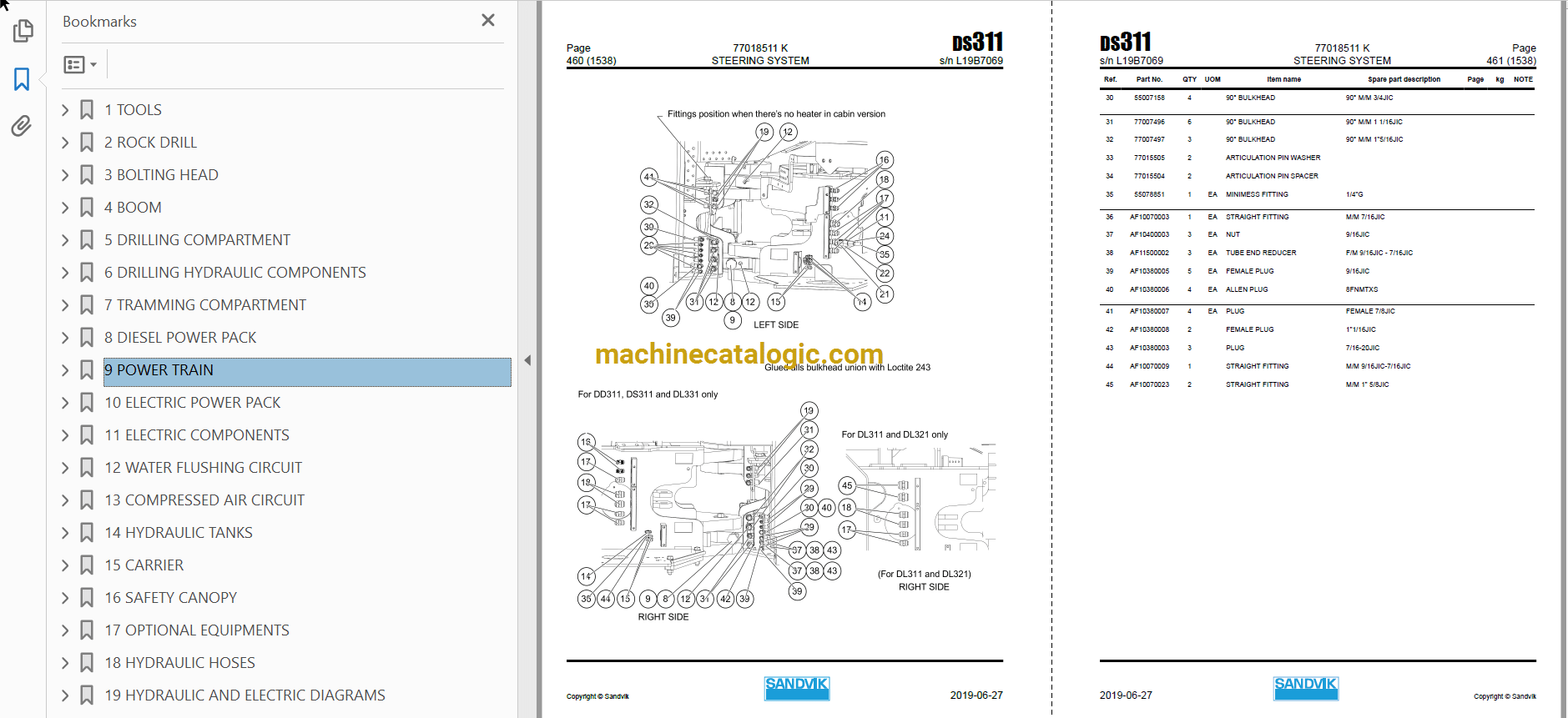Go to 8 DIESEL POWER PACK section
The width and height of the screenshot is (1568, 718).
tap(180, 338)
